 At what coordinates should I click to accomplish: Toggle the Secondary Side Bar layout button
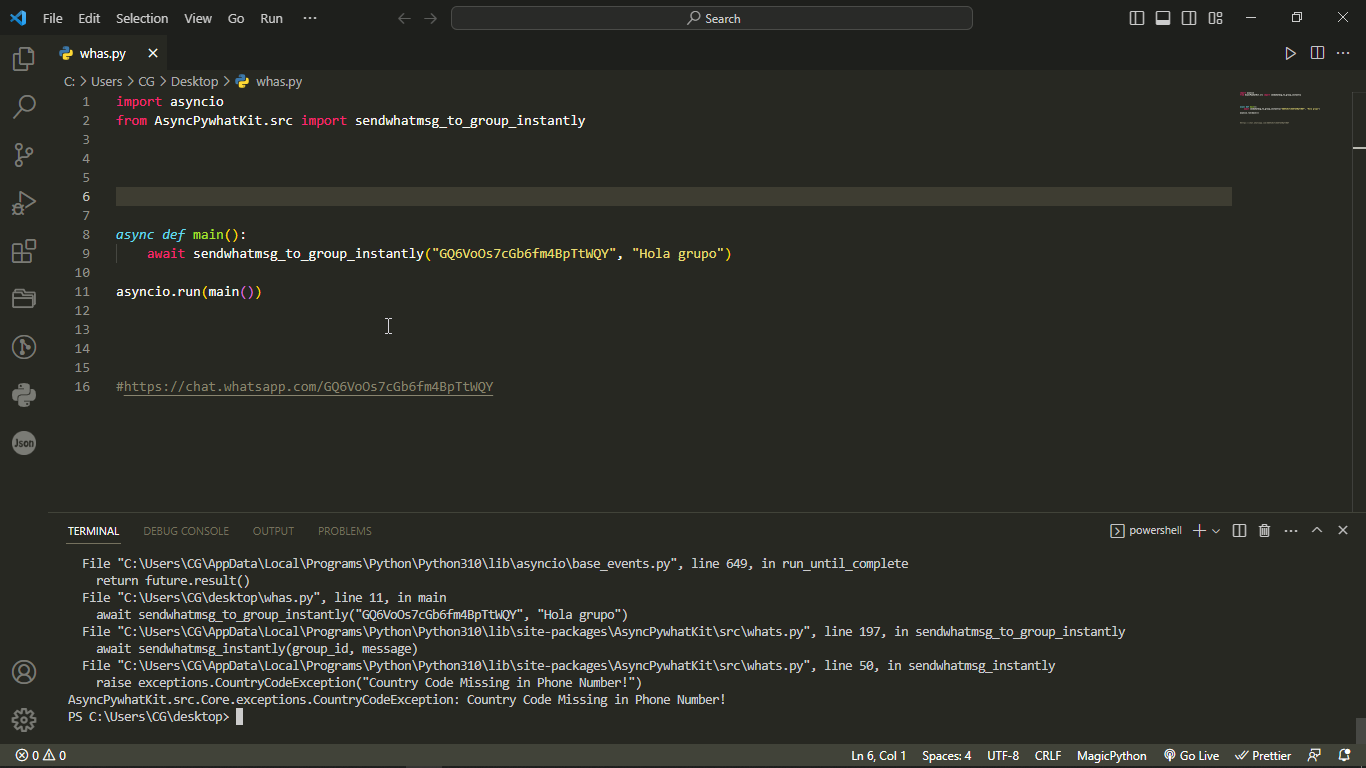pos(1189,18)
